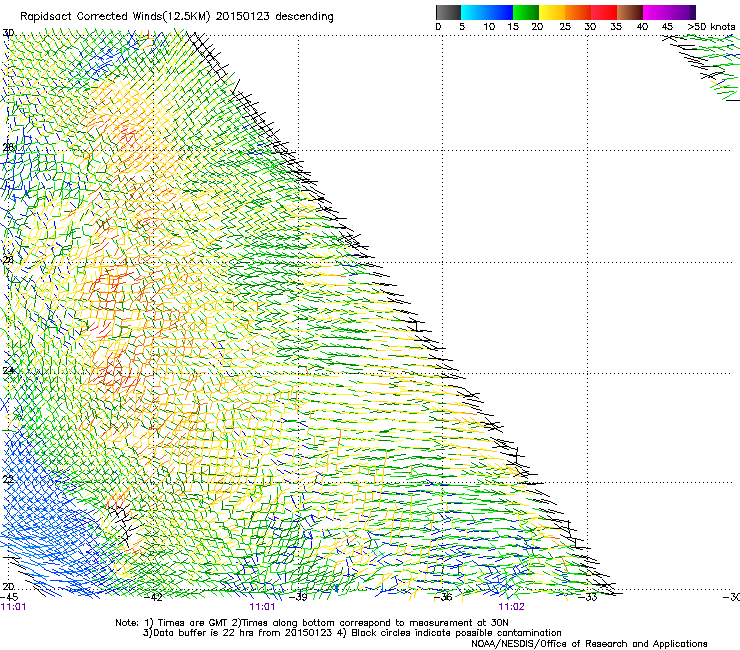Choose the brown 35-40 knots legend segment
The image size is (740, 650).
coord(630,12)
